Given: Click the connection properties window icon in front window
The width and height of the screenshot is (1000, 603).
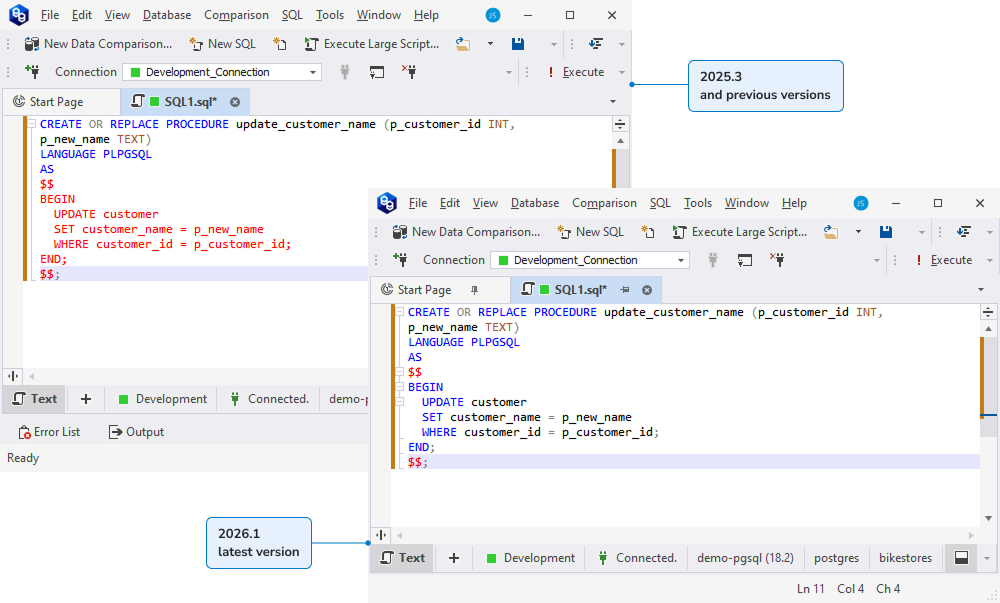Looking at the screenshot, I should tap(745, 260).
